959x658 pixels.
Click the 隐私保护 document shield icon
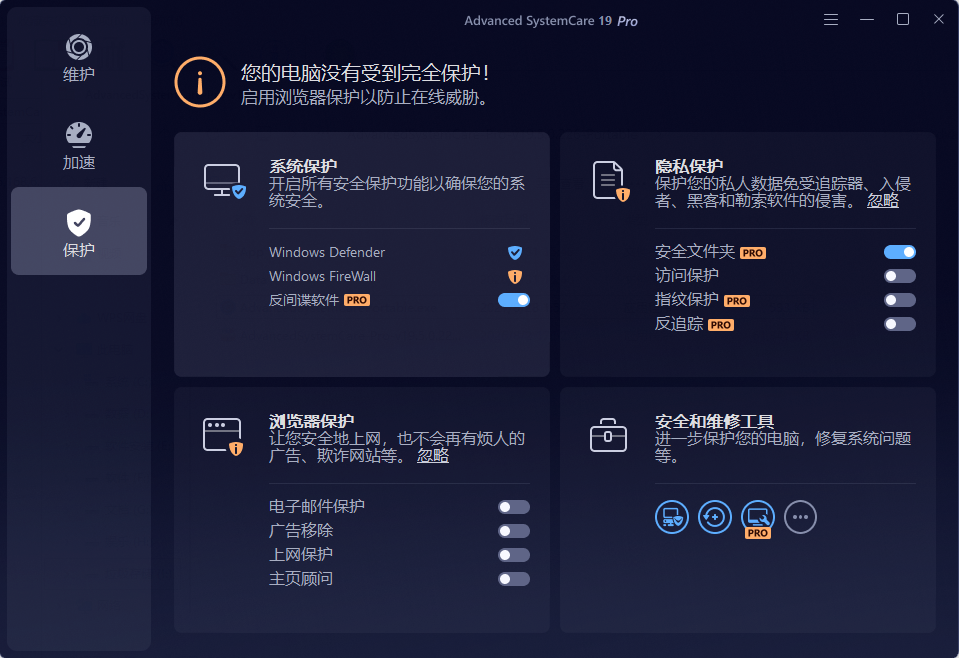click(610, 181)
